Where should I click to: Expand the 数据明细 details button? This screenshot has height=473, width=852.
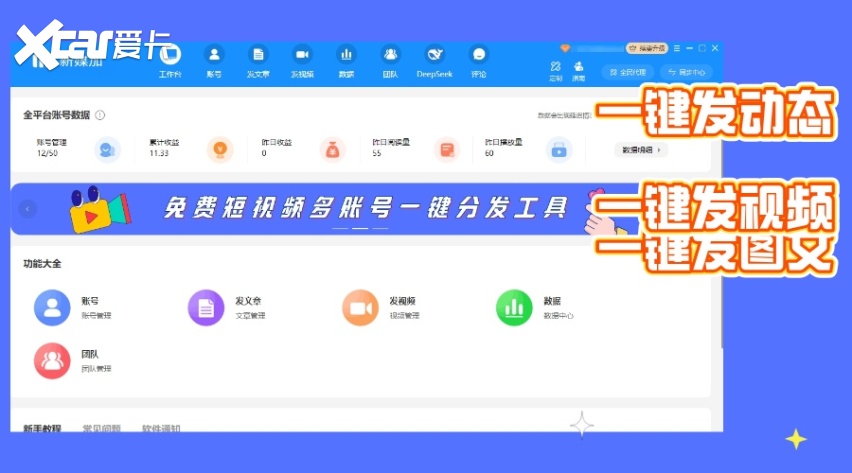(641, 150)
